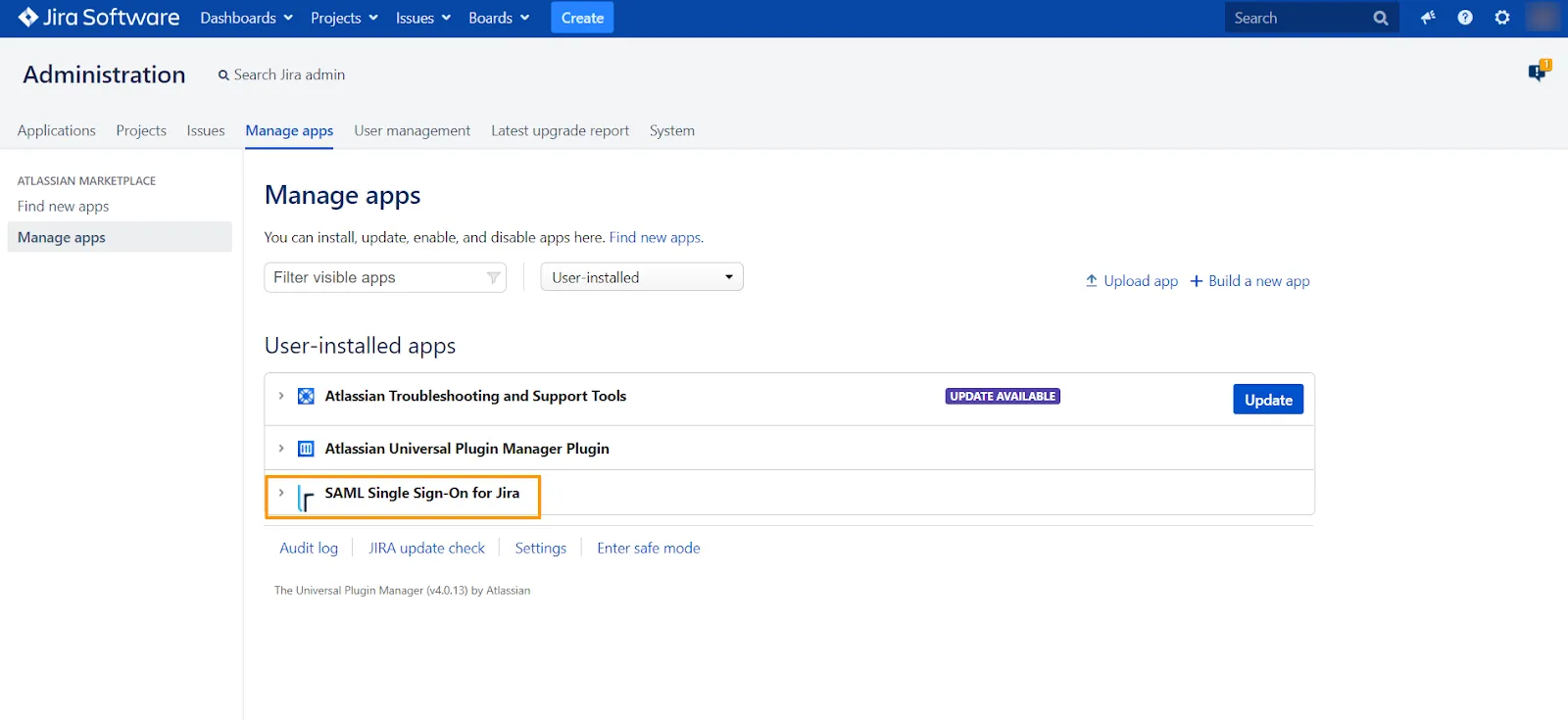Viewport: 1568px width, 720px height.
Task: Open the Latest upgrade report tab
Action: coord(560,130)
